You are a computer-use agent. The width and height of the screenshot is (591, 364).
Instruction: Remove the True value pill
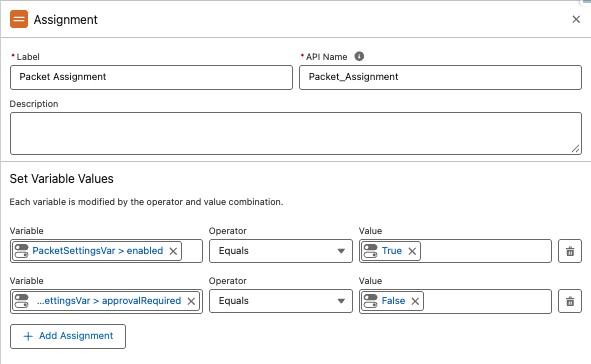[412, 251]
